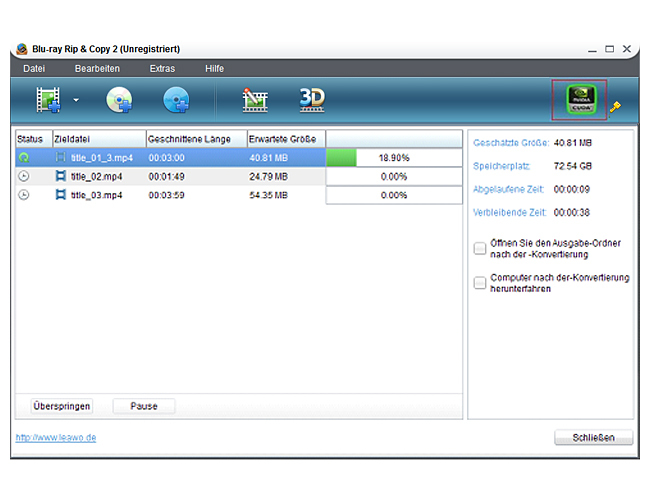Click the Verbleibende Zeit value 00:00:38
Screen dimensions: 650x500
572,213
